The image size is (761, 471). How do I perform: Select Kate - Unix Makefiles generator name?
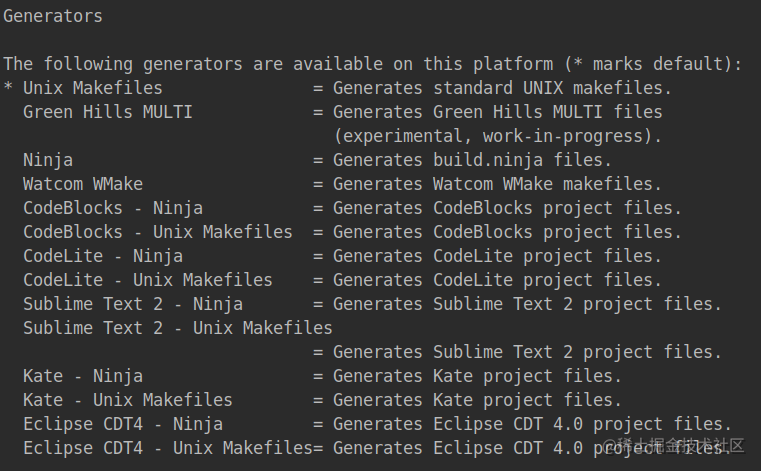[128, 400]
